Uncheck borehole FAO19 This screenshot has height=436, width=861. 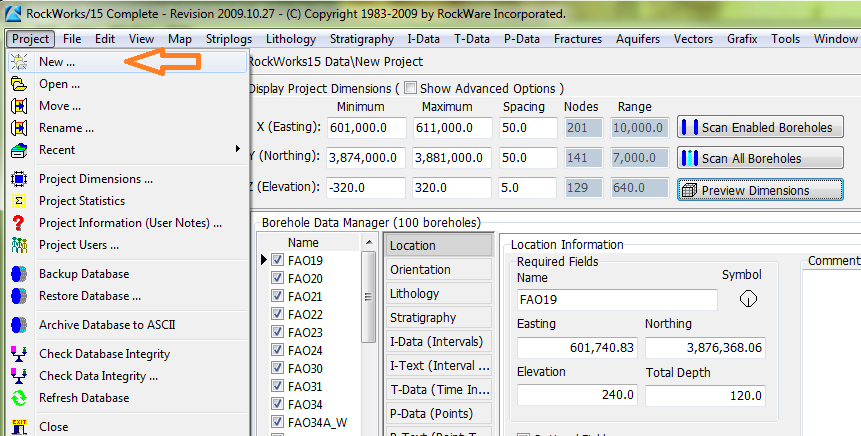pyautogui.click(x=277, y=260)
